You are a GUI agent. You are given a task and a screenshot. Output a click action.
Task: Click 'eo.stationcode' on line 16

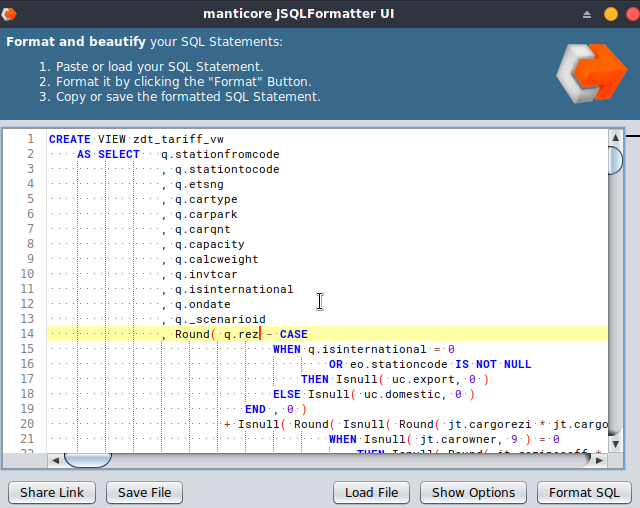[399, 364]
